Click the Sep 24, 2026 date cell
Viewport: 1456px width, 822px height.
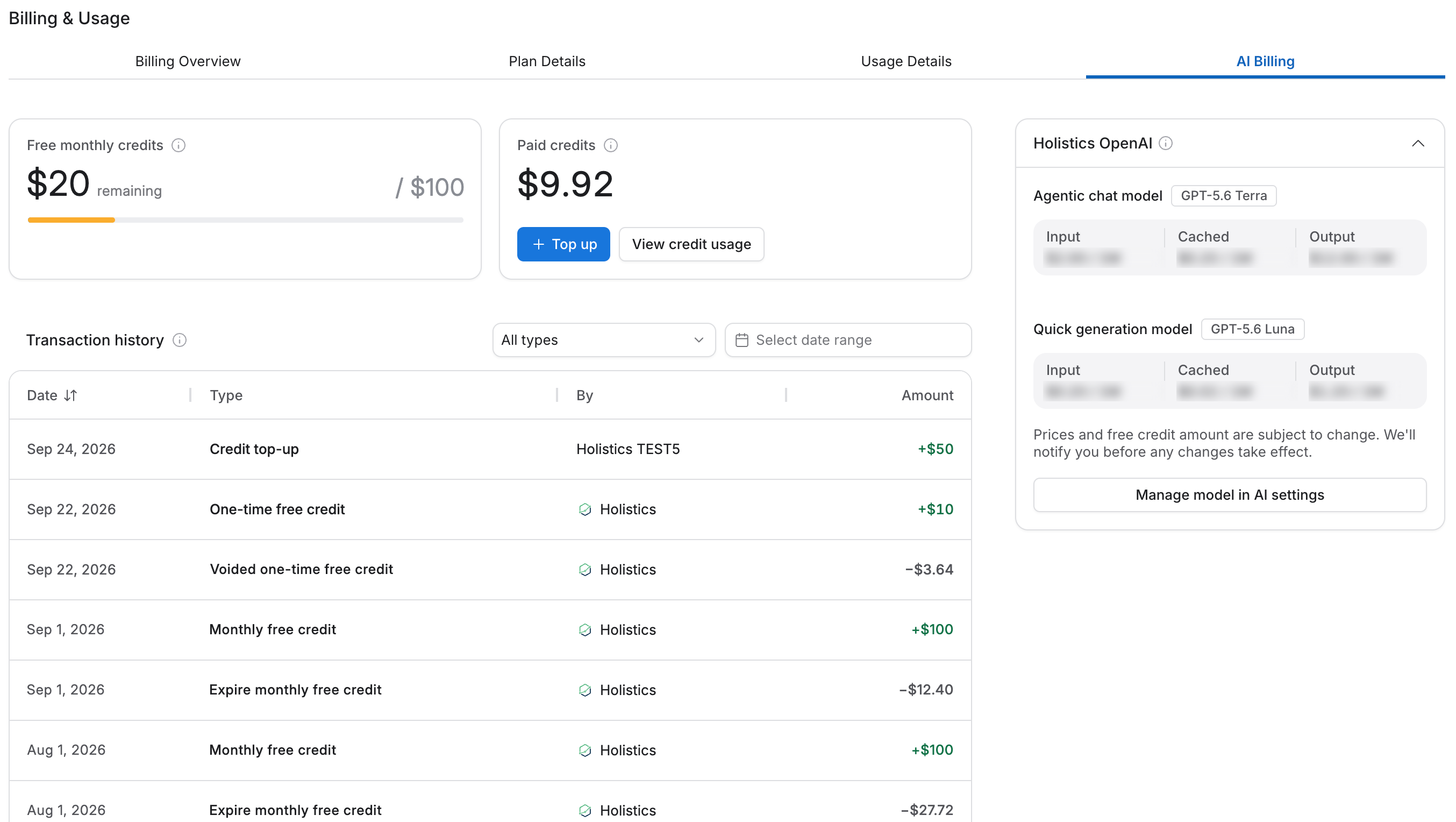tap(71, 449)
